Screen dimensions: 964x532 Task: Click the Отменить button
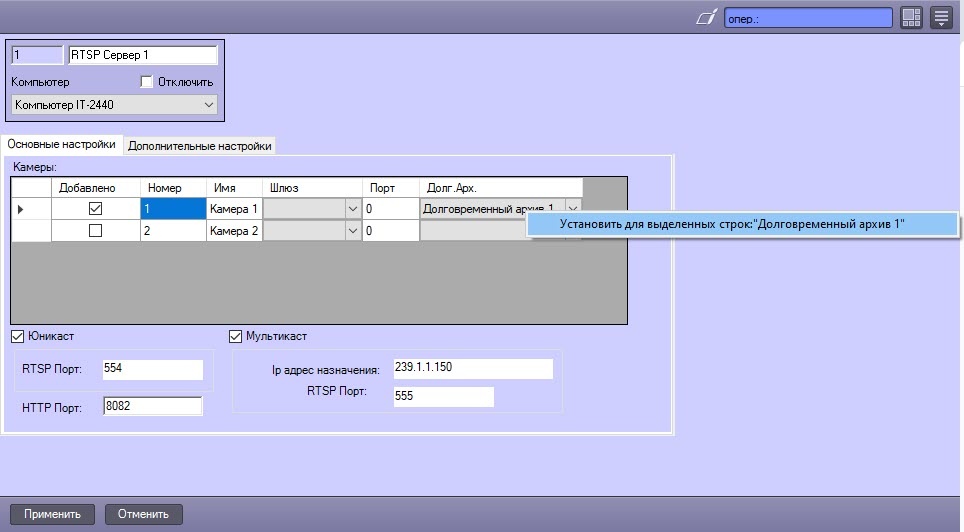click(143, 514)
